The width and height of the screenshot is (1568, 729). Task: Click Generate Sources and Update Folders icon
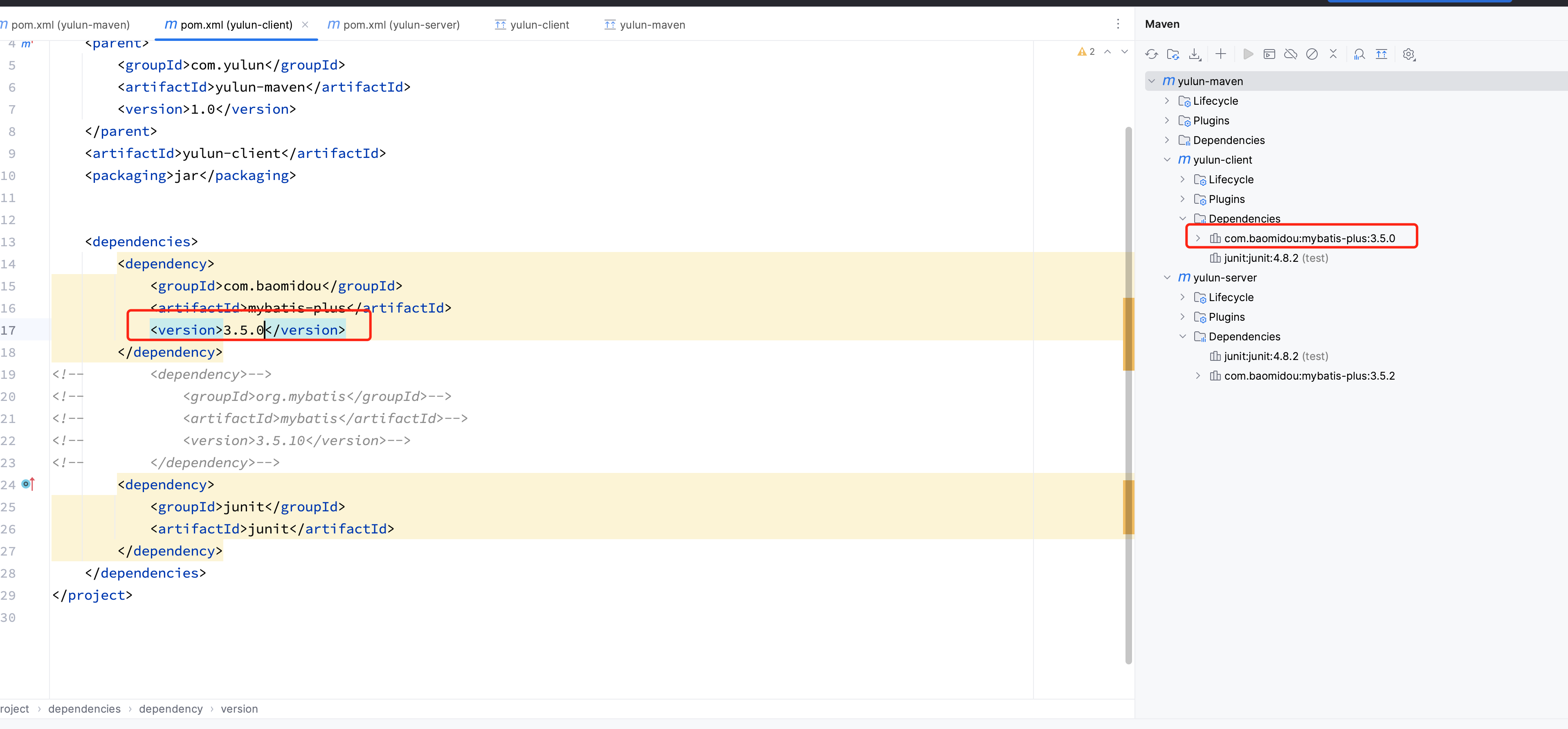1173,54
